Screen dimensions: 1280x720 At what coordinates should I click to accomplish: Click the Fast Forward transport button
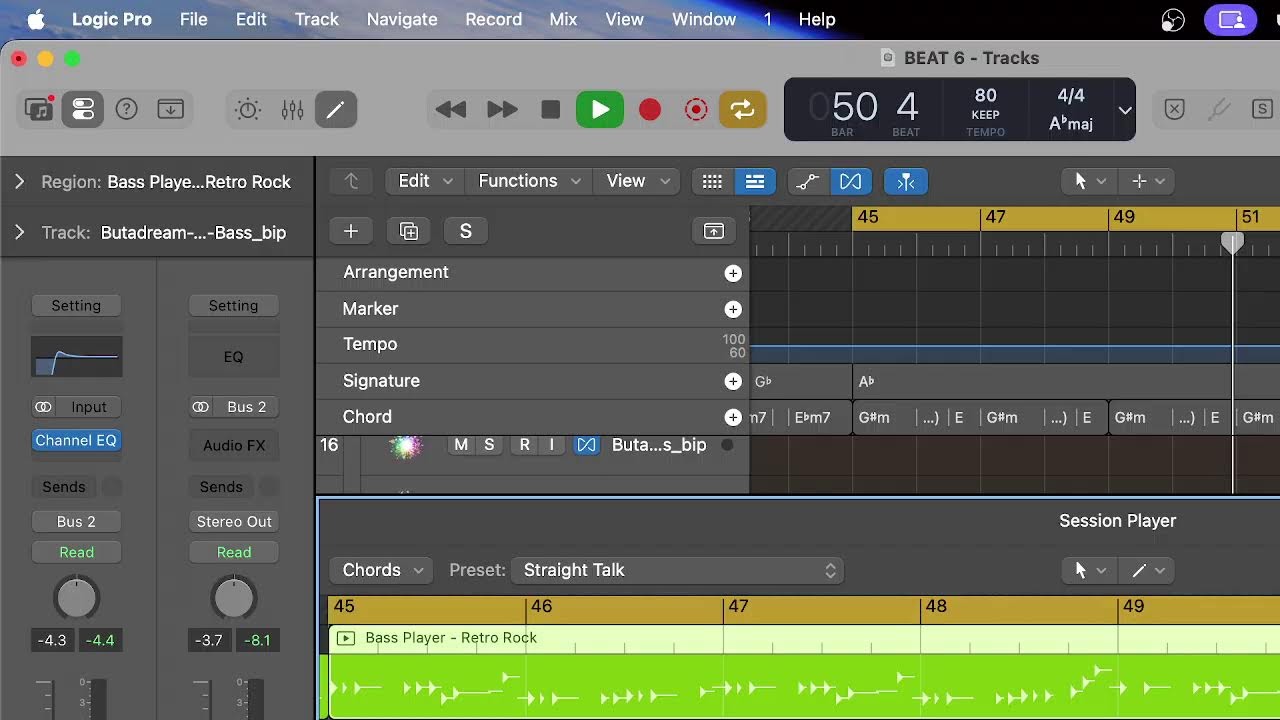click(501, 110)
